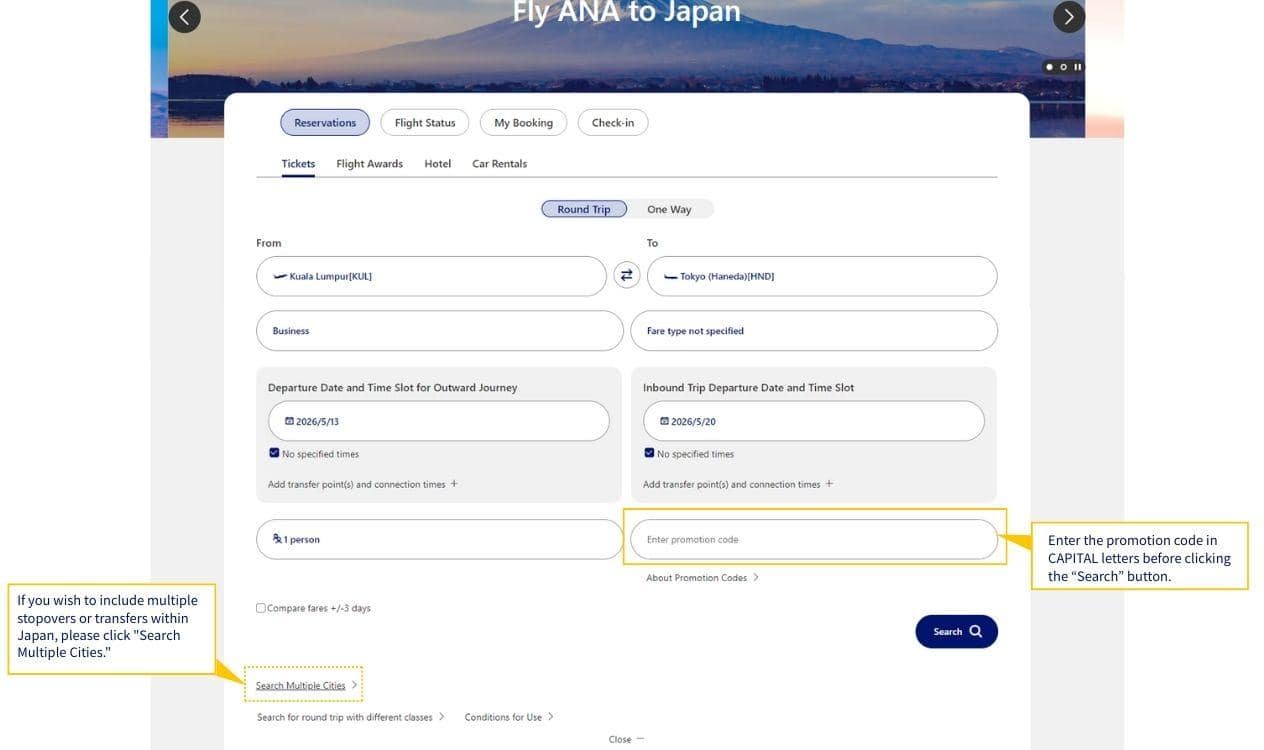Select the One Way trip option

(x=669, y=209)
